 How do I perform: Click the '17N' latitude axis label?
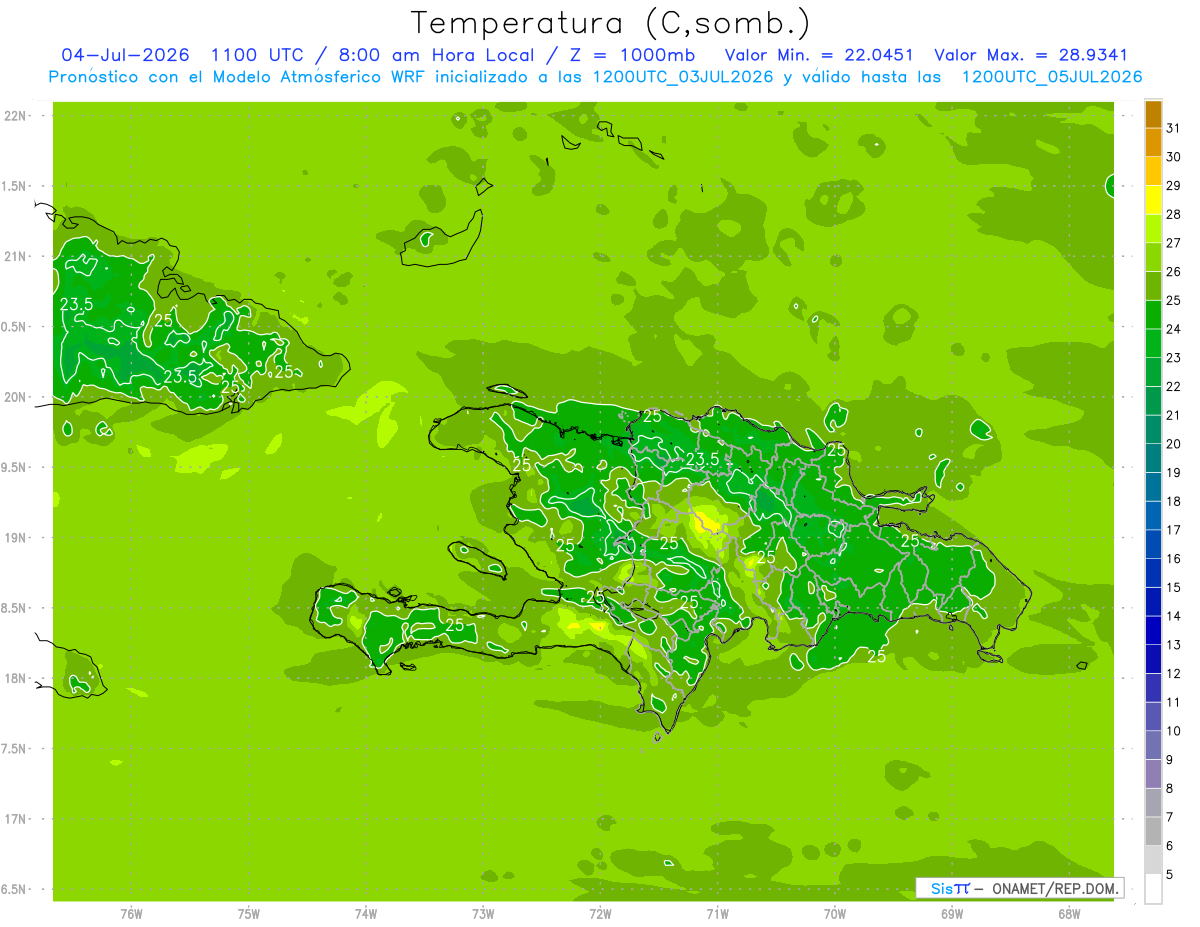click(17, 820)
